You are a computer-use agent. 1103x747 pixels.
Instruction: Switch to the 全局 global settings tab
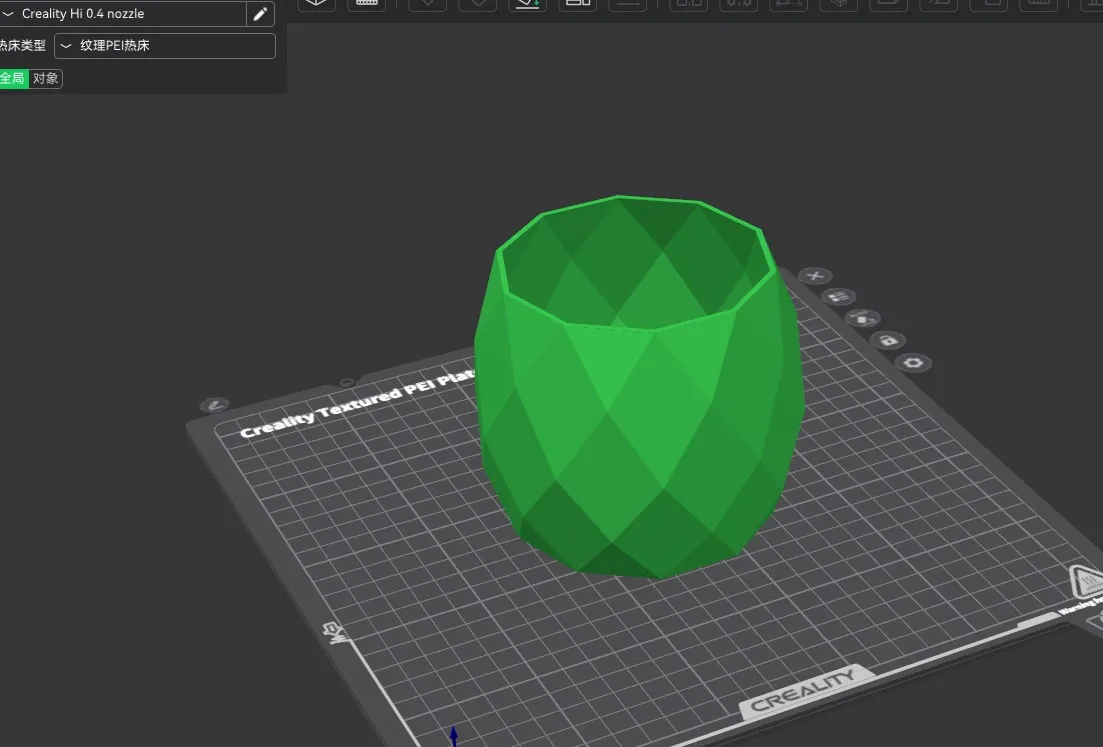pyautogui.click(x=13, y=78)
